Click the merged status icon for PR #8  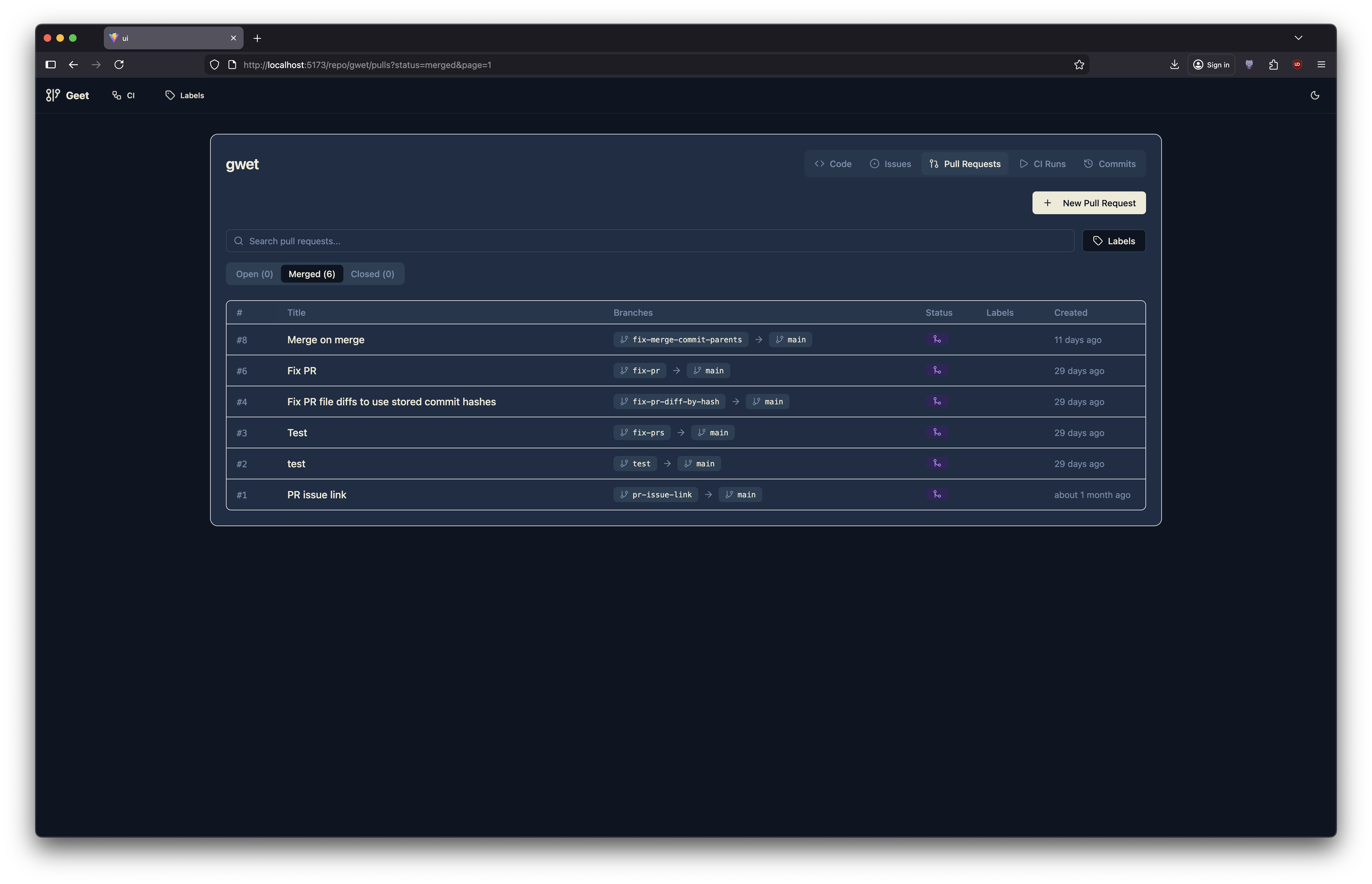click(x=937, y=339)
